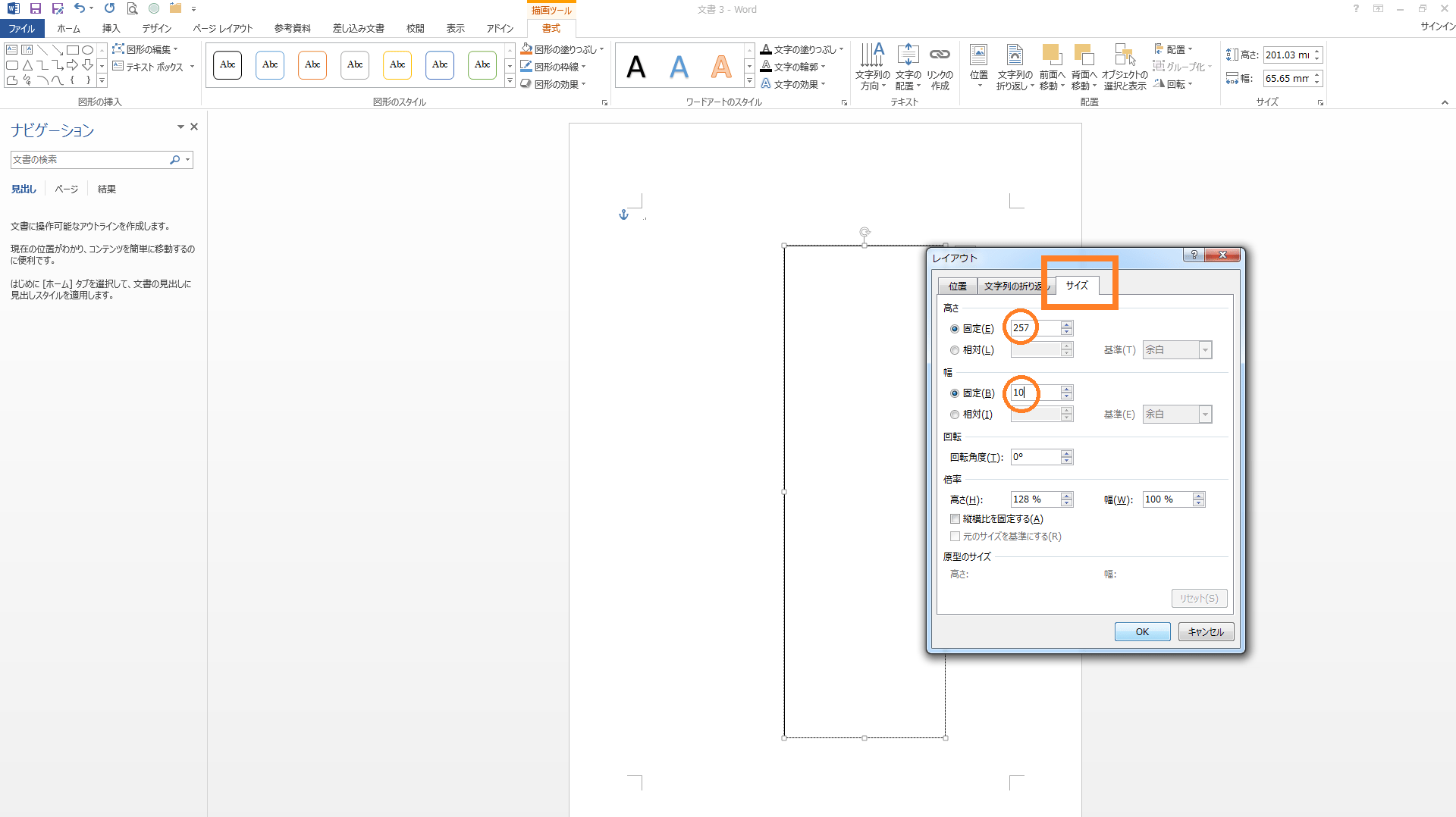Click Cancel (キャンセル) in Layout dialog
Image resolution: width=1456 pixels, height=817 pixels.
tap(1206, 631)
